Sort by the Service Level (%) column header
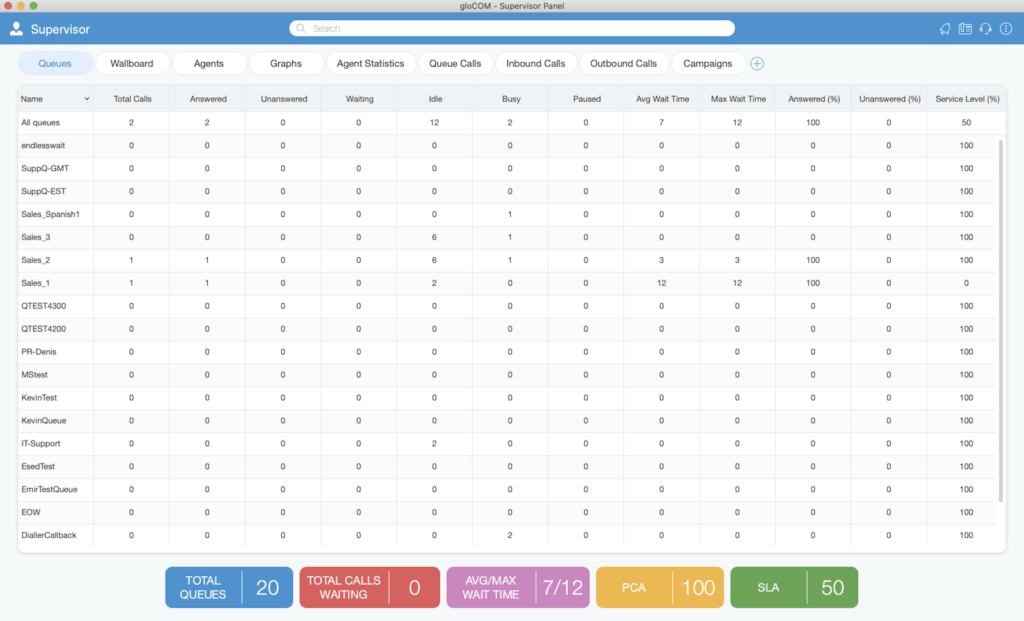This screenshot has height=621, width=1024. (967, 99)
